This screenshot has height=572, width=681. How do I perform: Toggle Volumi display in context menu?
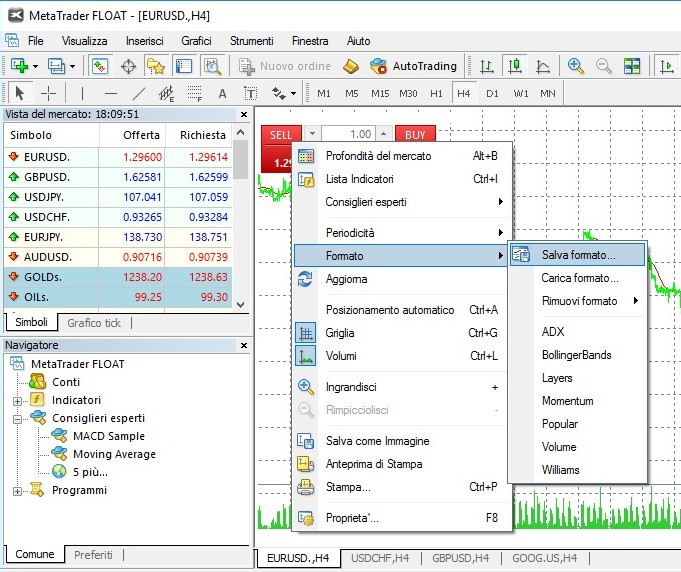[x=341, y=356]
